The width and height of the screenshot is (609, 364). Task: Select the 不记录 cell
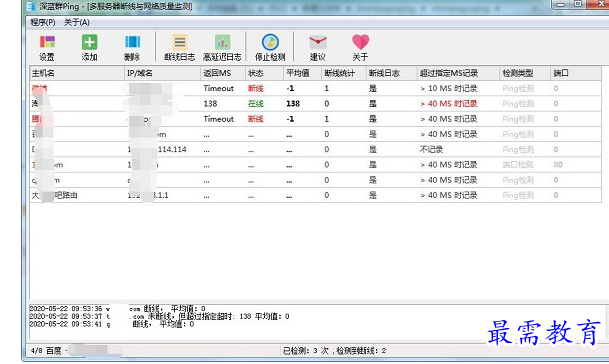tap(432, 150)
